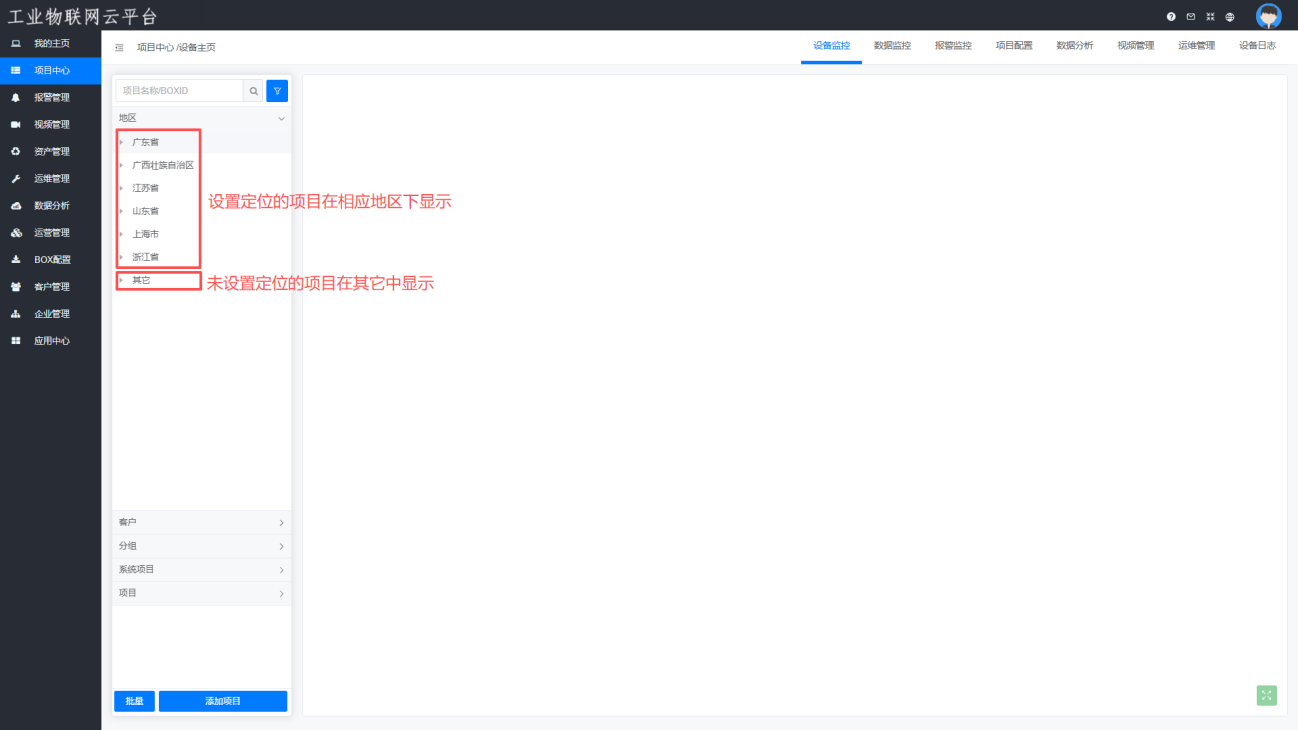Screen dimensions: 1298x730
Task: Open the user avatar menu
Action: 1268,16
